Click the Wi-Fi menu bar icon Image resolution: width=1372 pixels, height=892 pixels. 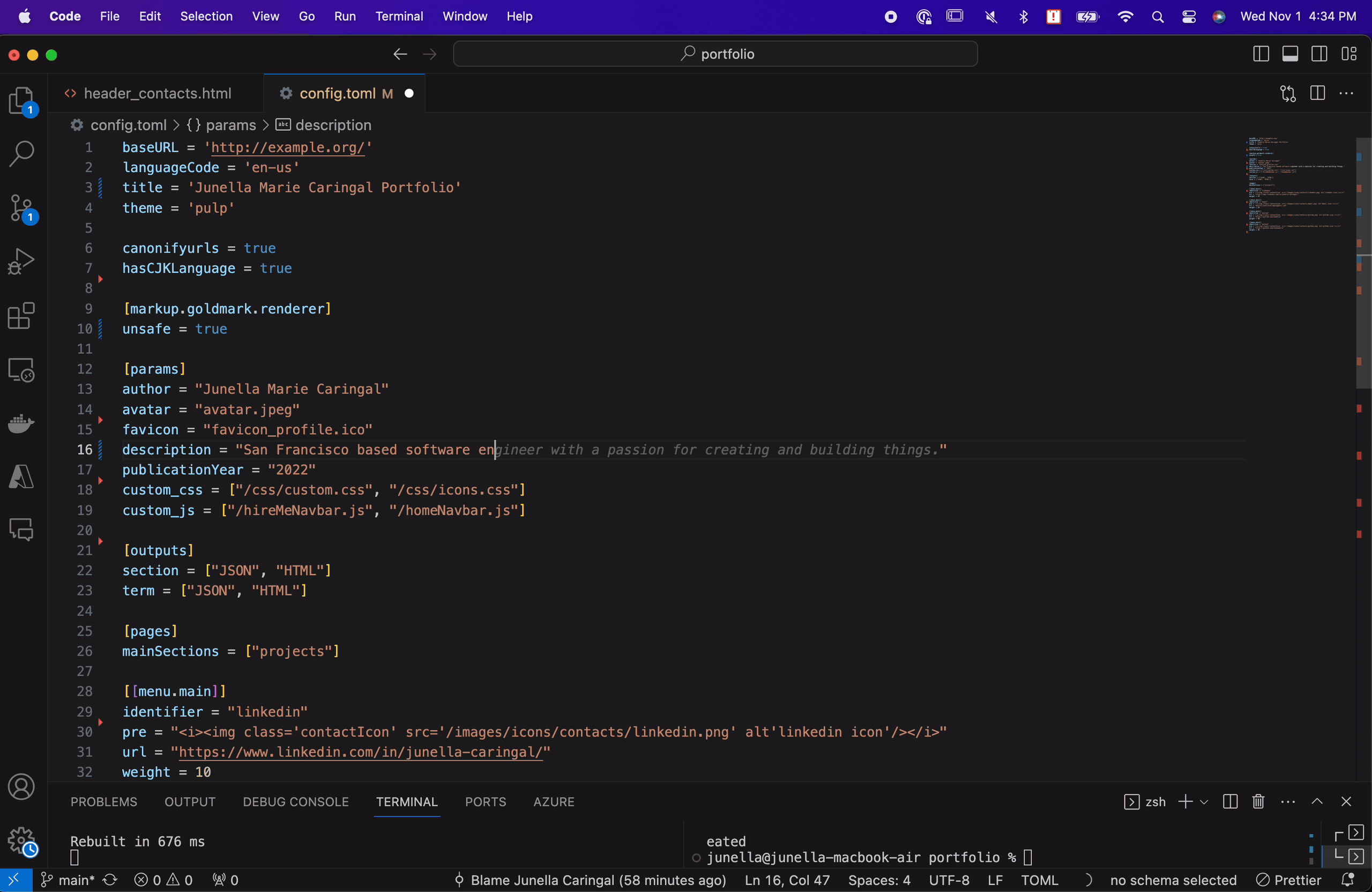pos(1125,17)
